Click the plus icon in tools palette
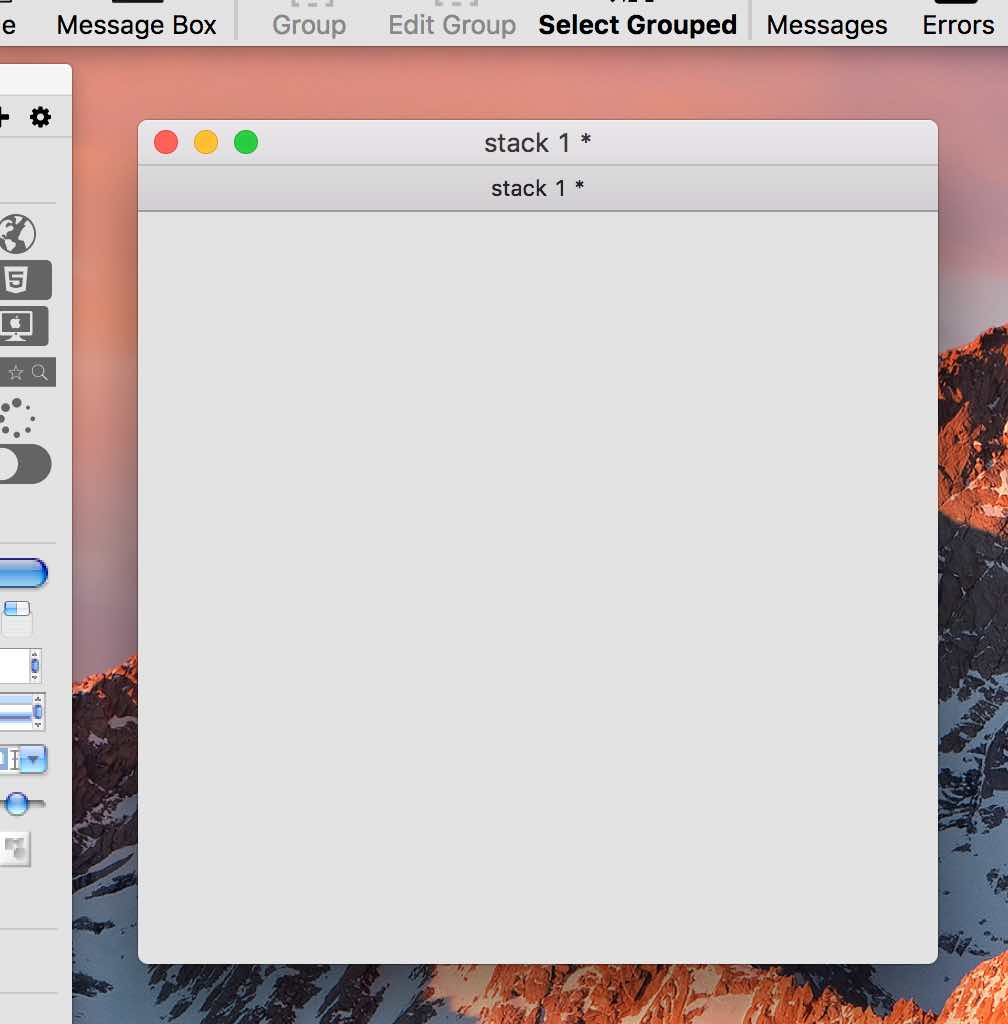 point(4,118)
